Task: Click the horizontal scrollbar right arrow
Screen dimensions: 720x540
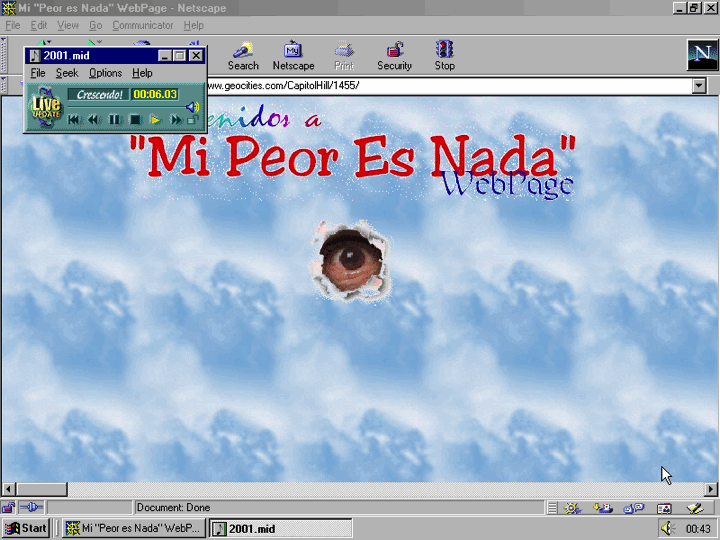Action: pyautogui.click(x=711, y=490)
